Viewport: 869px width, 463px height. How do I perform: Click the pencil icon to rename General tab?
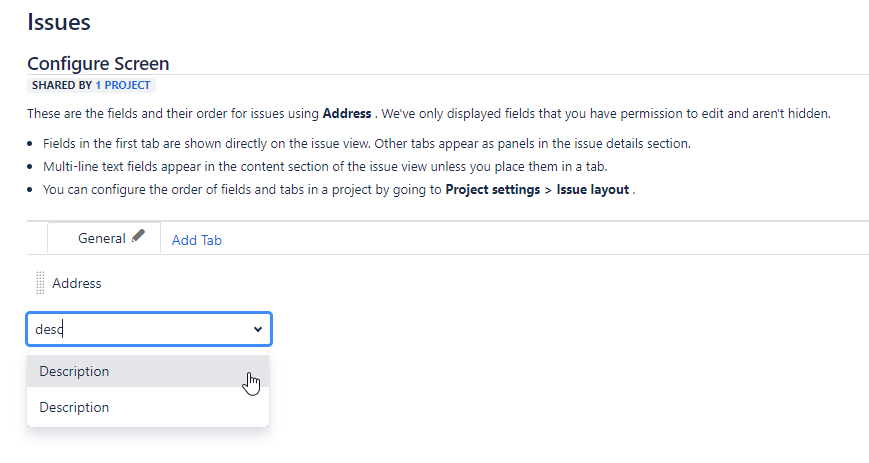coord(139,236)
